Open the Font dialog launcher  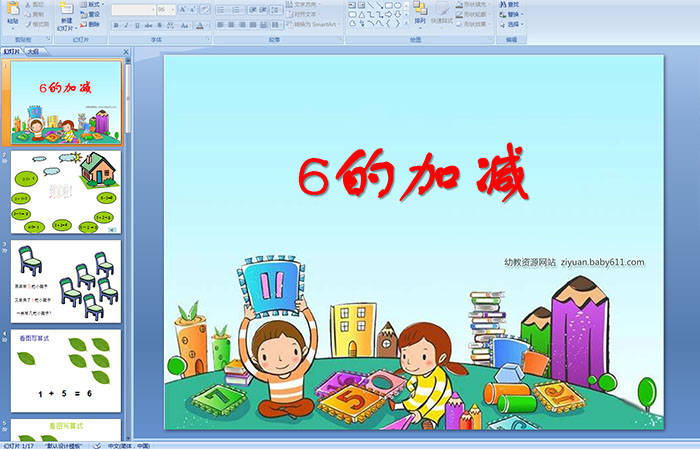[x=208, y=40]
